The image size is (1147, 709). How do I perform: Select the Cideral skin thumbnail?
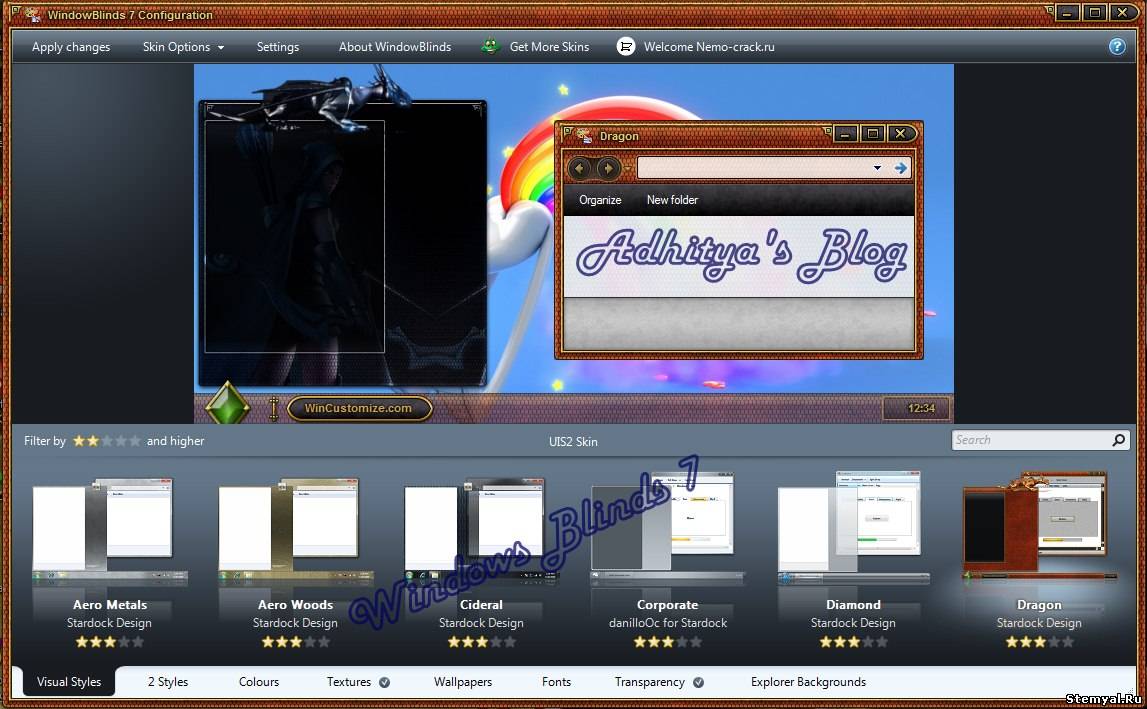[x=481, y=530]
